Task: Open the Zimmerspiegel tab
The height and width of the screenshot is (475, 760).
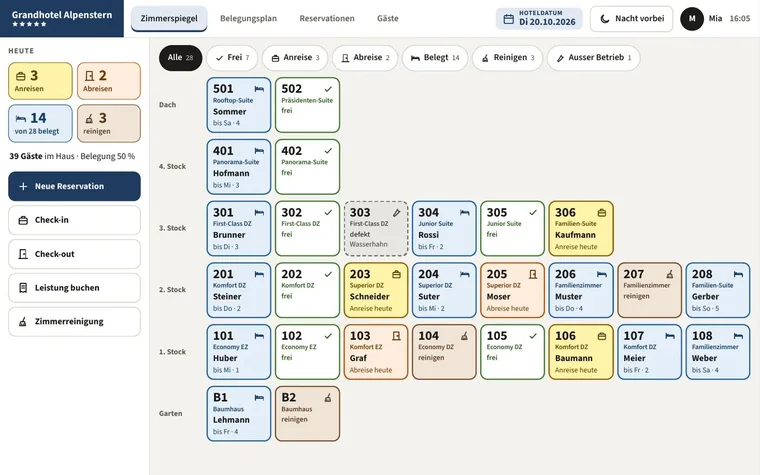Action: pyautogui.click(x=169, y=18)
